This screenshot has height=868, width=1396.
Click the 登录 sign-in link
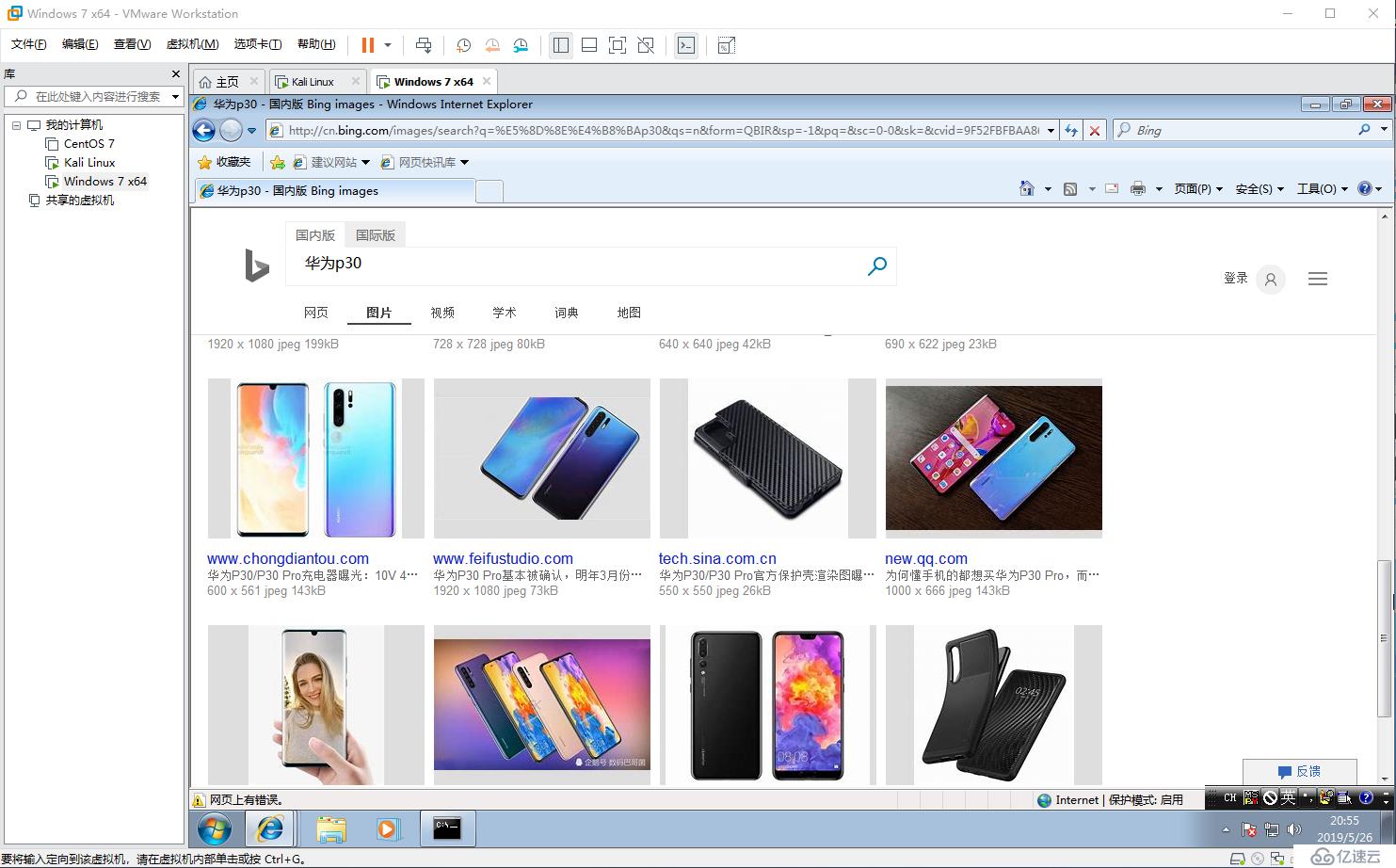coord(1236,278)
